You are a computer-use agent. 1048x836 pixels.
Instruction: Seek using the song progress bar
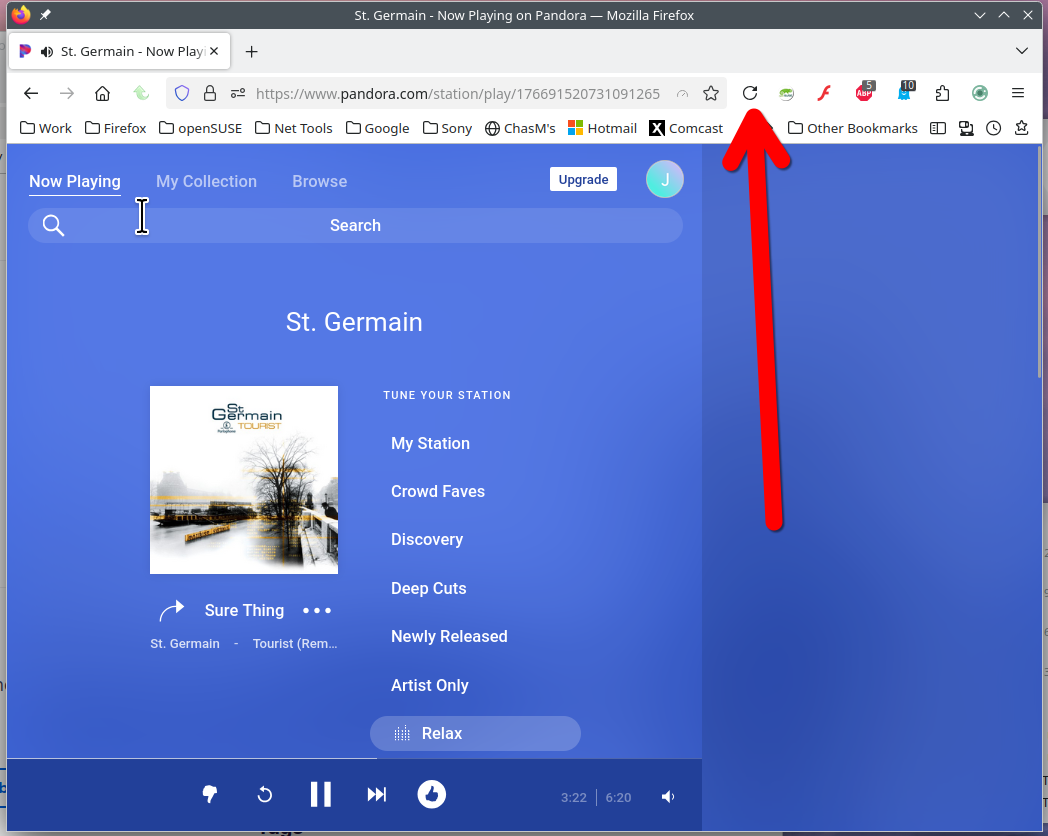pyautogui.click(x=354, y=759)
